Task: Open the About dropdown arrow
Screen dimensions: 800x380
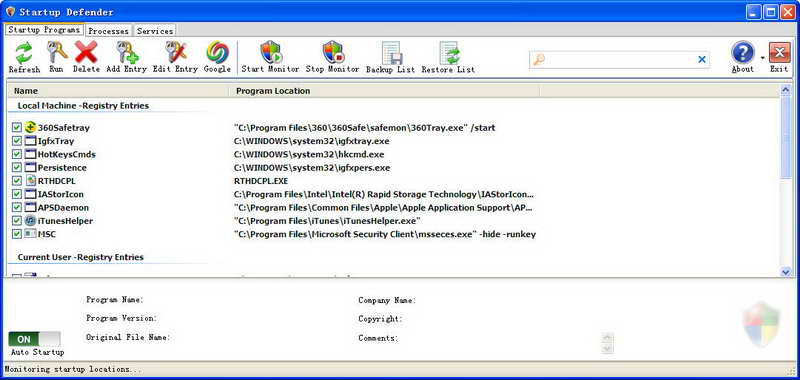Action: click(763, 57)
